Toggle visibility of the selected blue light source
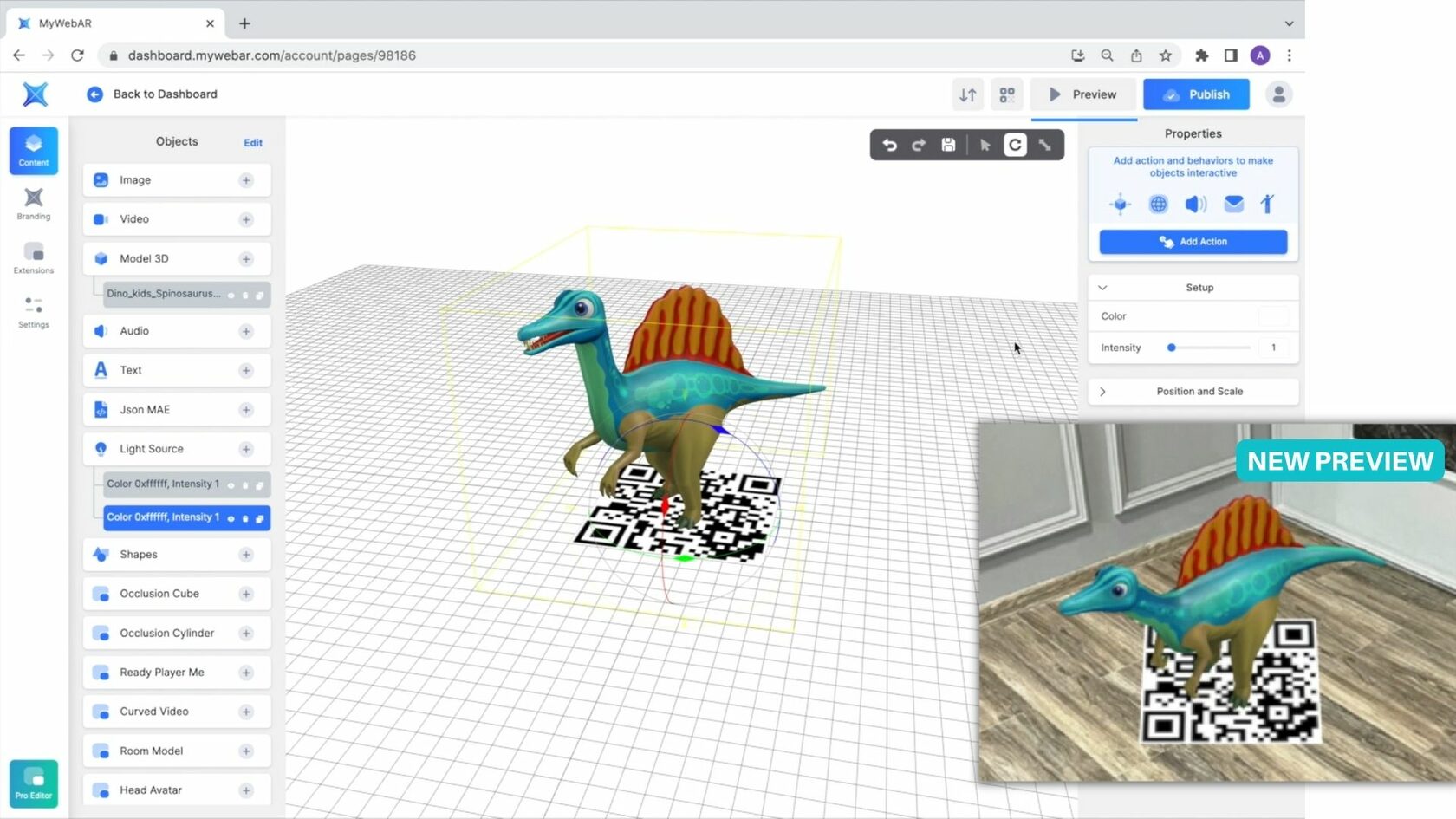1456x819 pixels. tap(231, 518)
